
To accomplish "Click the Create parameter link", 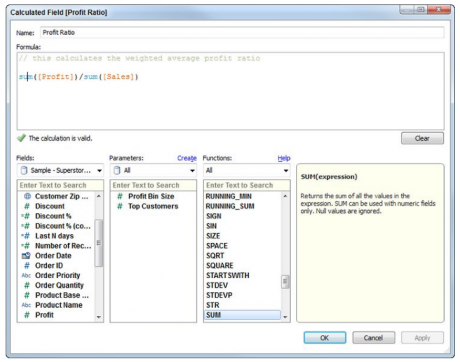I will pyautogui.click(x=187, y=158).
